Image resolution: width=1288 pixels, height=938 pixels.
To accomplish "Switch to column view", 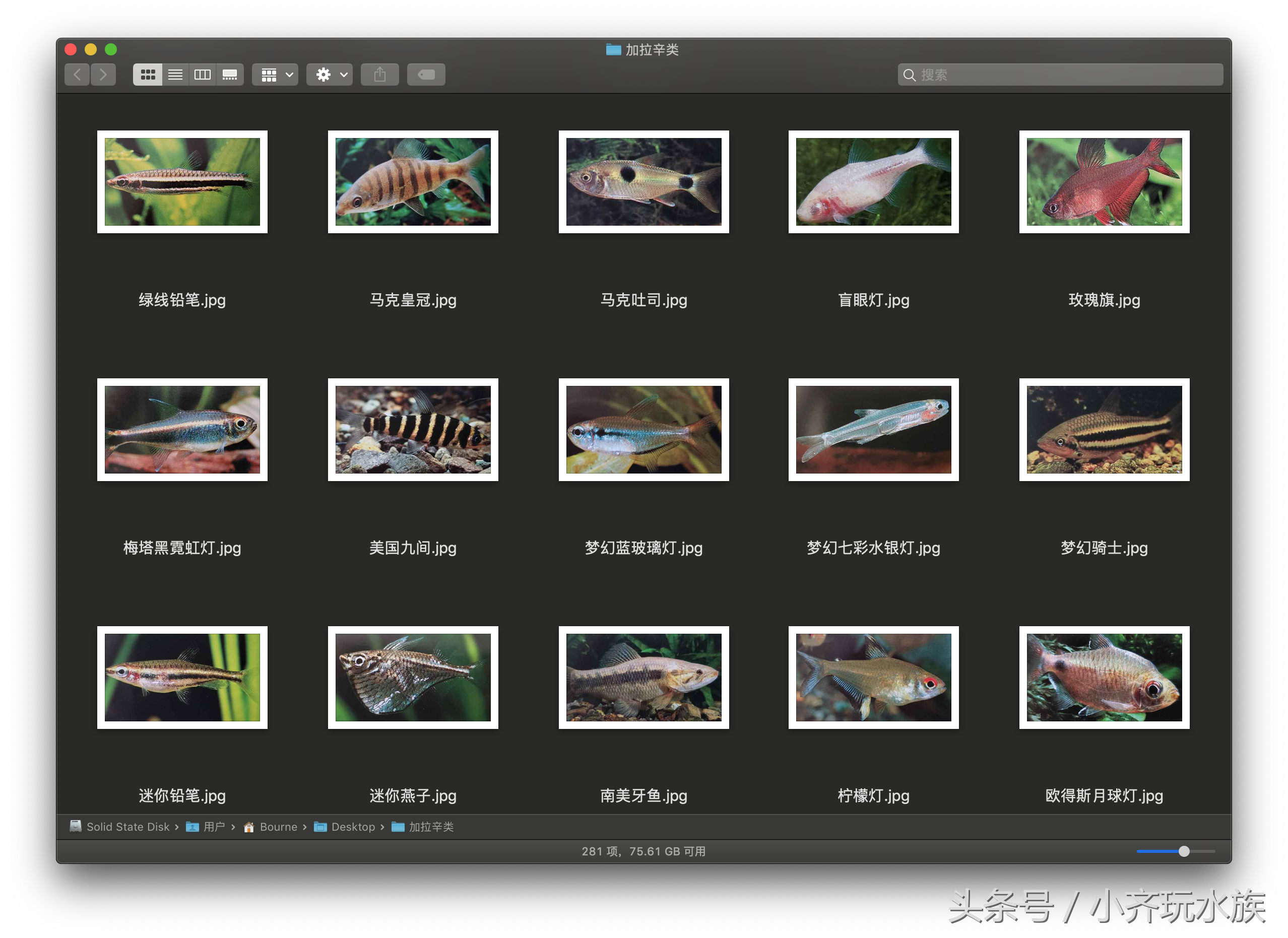I will click(x=202, y=75).
